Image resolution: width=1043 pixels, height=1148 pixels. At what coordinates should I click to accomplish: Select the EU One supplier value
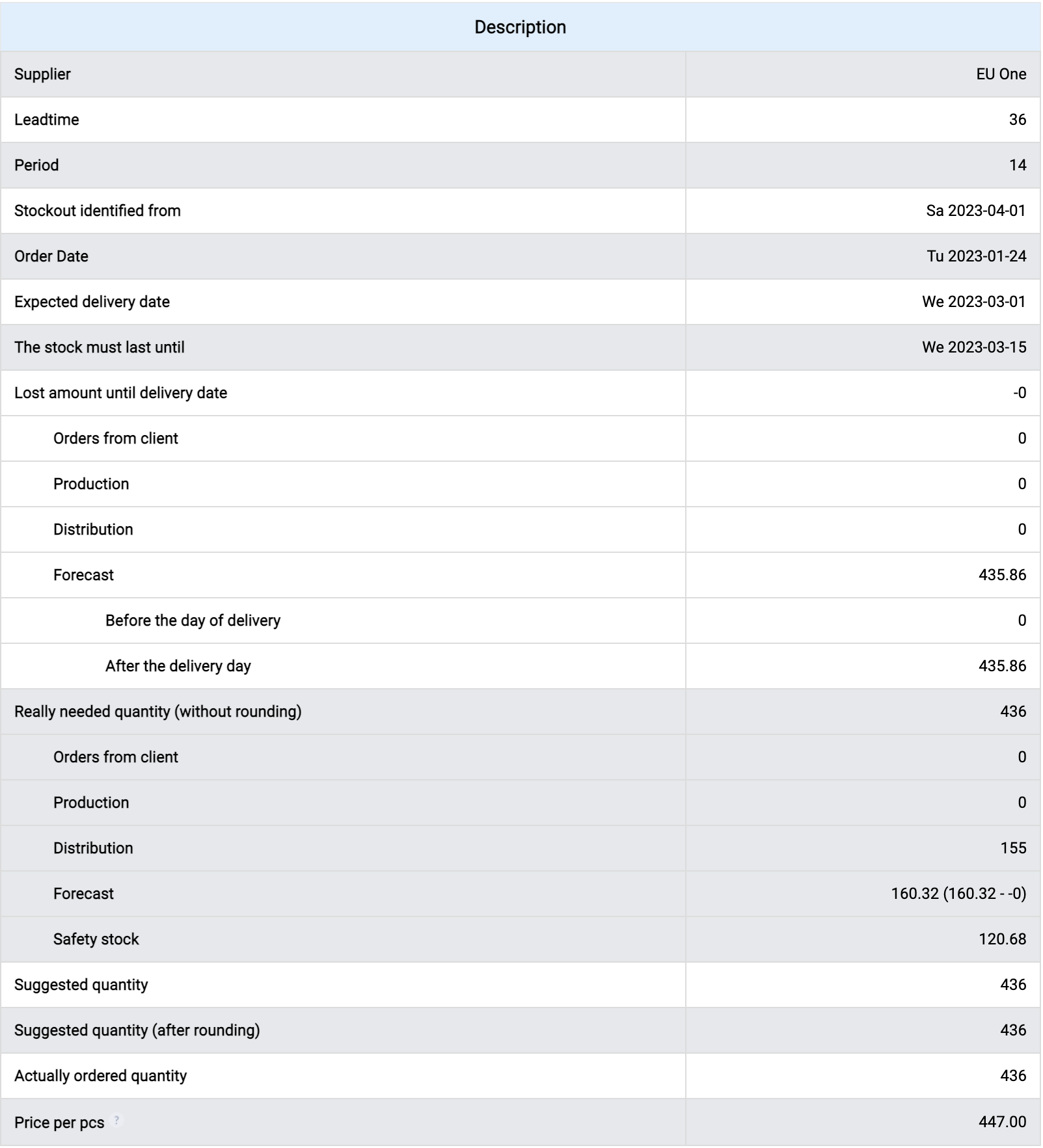click(1001, 74)
